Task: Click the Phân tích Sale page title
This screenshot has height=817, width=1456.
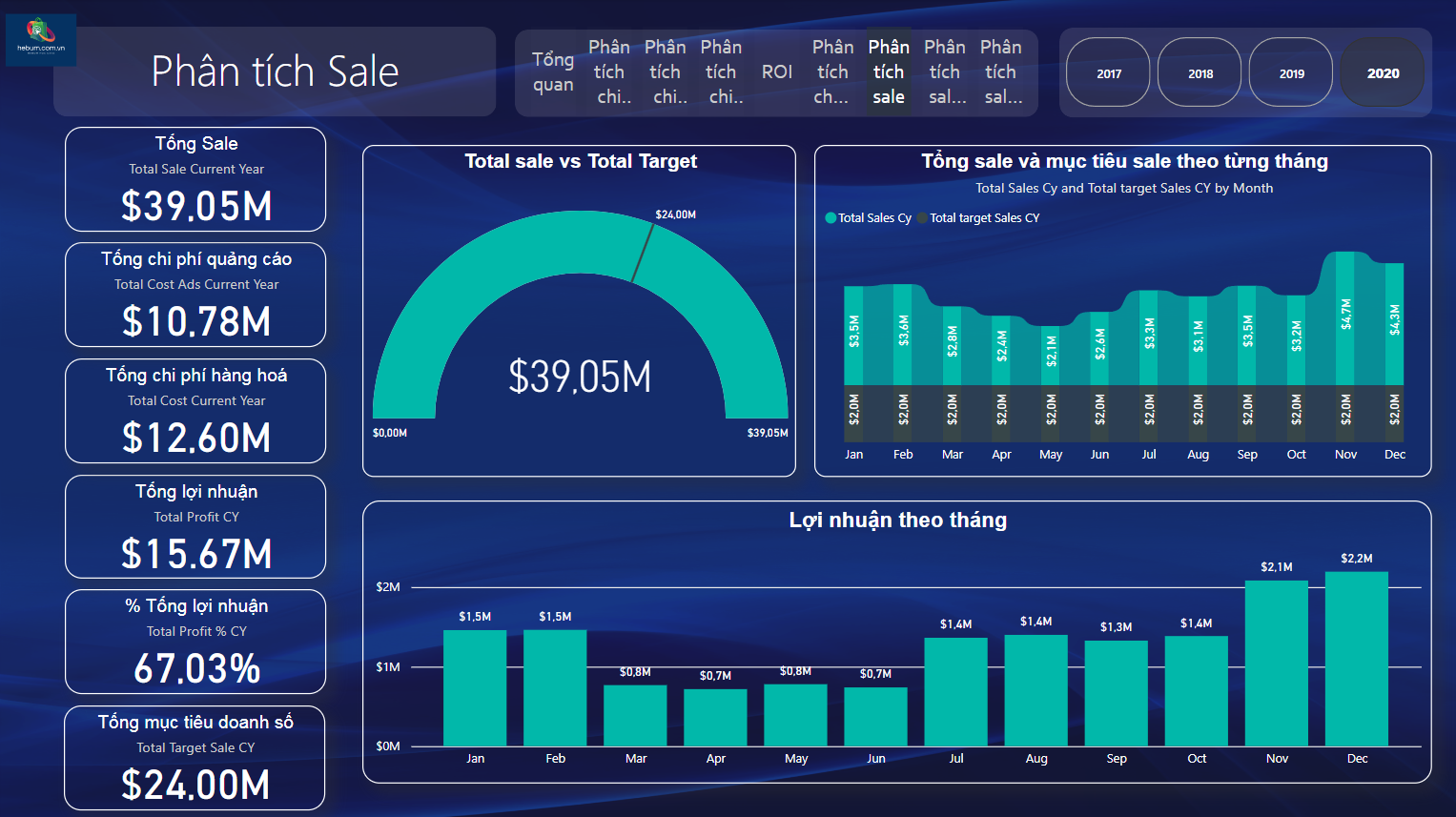Action: (x=275, y=72)
